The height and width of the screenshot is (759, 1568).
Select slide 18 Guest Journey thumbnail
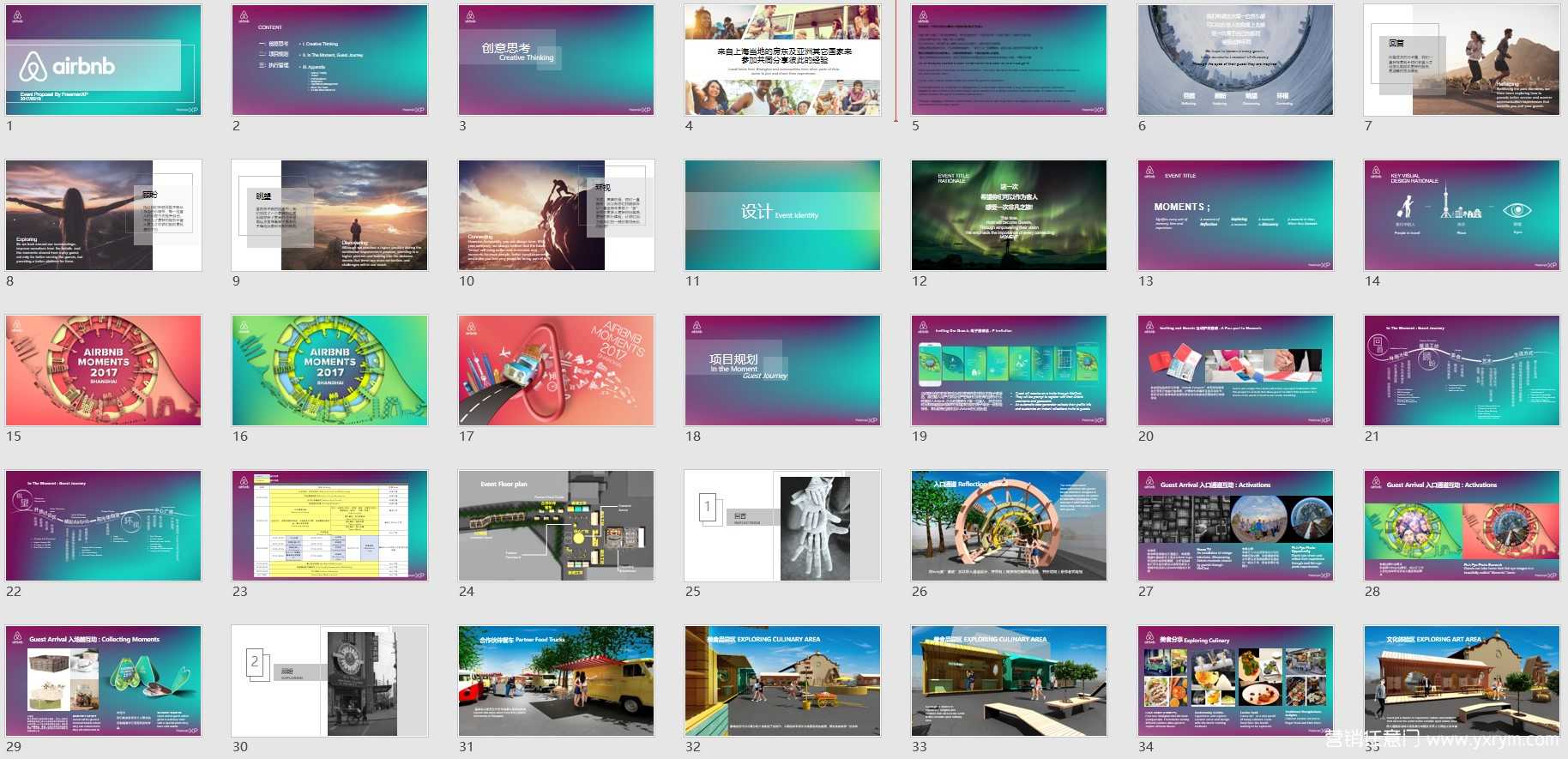(x=783, y=370)
